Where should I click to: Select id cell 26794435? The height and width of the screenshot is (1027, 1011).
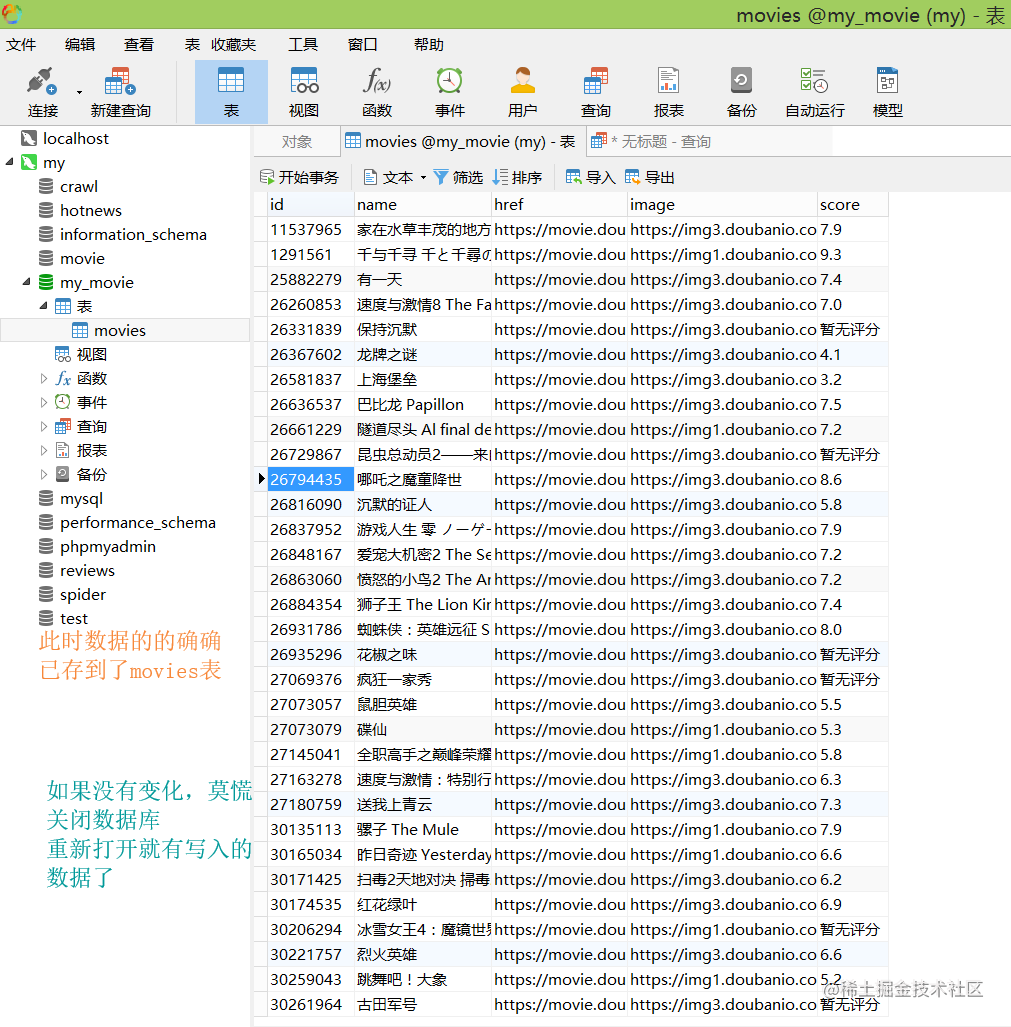pos(311,479)
